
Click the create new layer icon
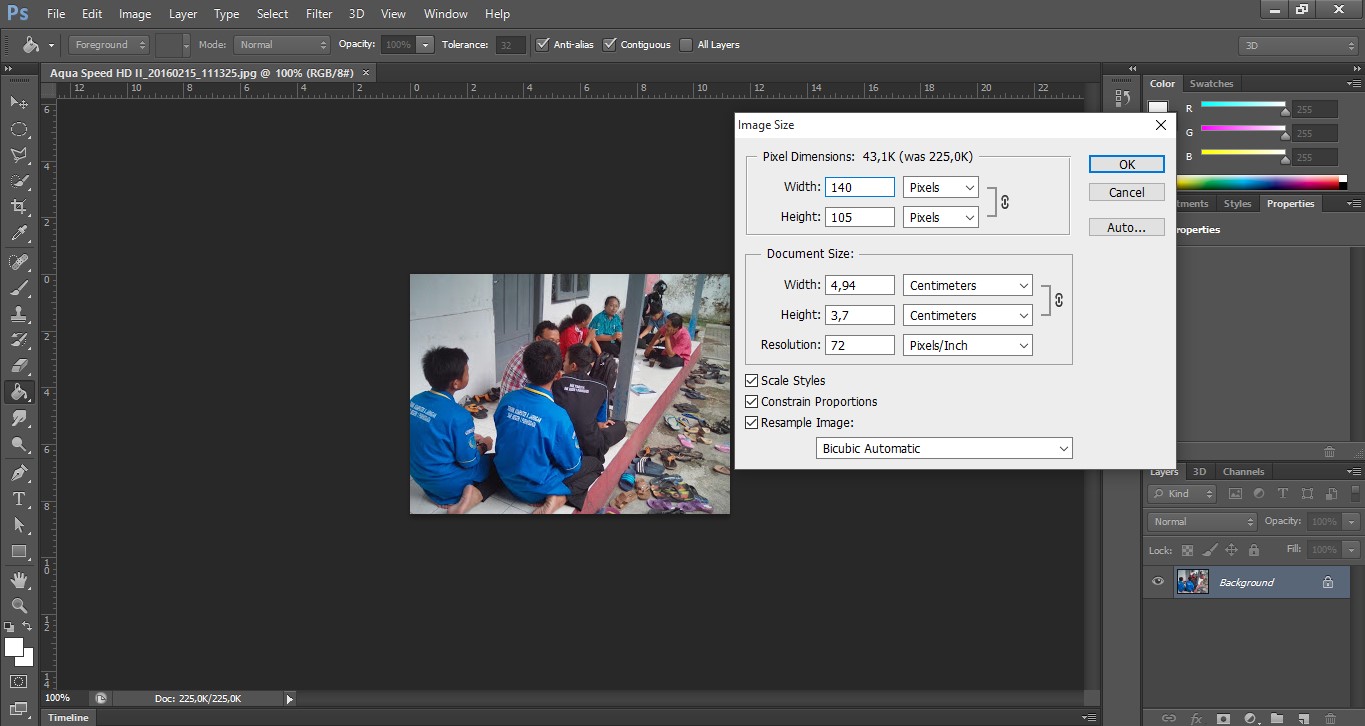tap(1303, 717)
